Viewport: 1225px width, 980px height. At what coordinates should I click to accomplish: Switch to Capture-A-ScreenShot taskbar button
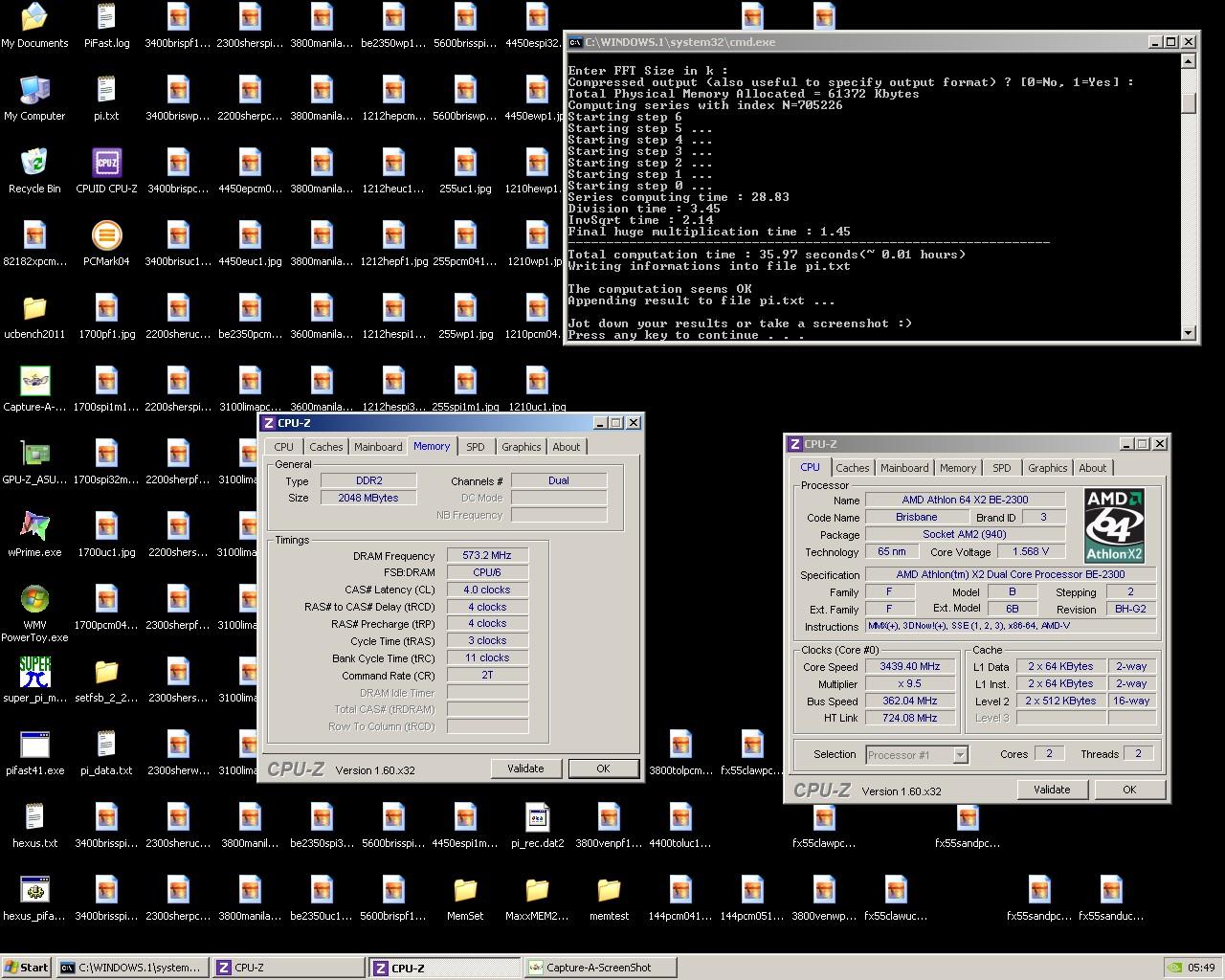[600, 968]
